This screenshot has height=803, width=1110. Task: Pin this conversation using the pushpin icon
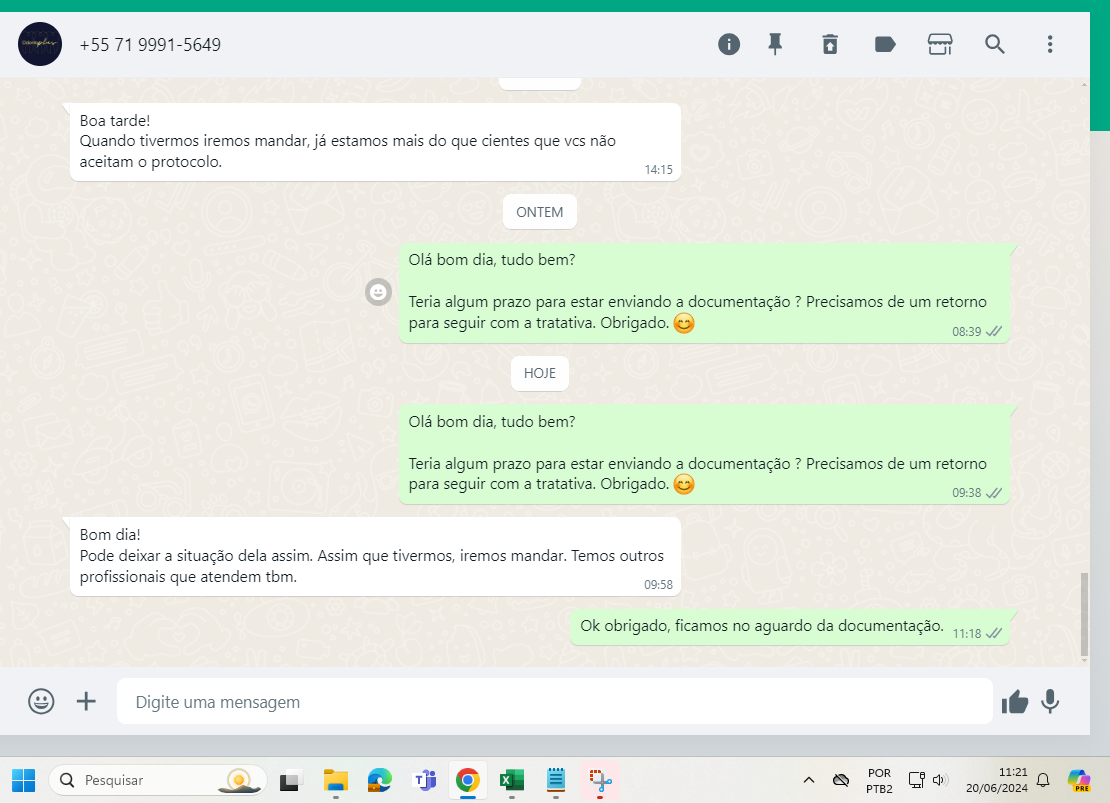(x=775, y=44)
